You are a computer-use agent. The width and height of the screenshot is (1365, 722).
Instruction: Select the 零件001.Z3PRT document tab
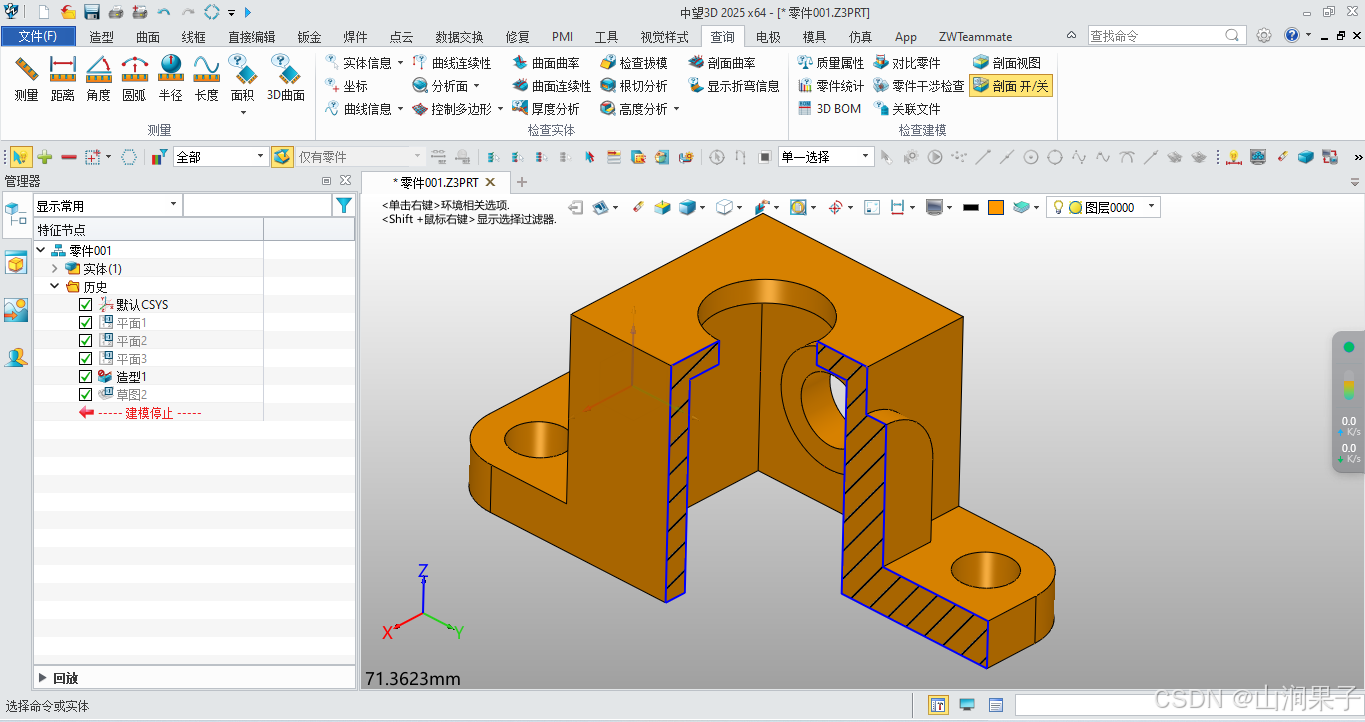pyautogui.click(x=436, y=182)
